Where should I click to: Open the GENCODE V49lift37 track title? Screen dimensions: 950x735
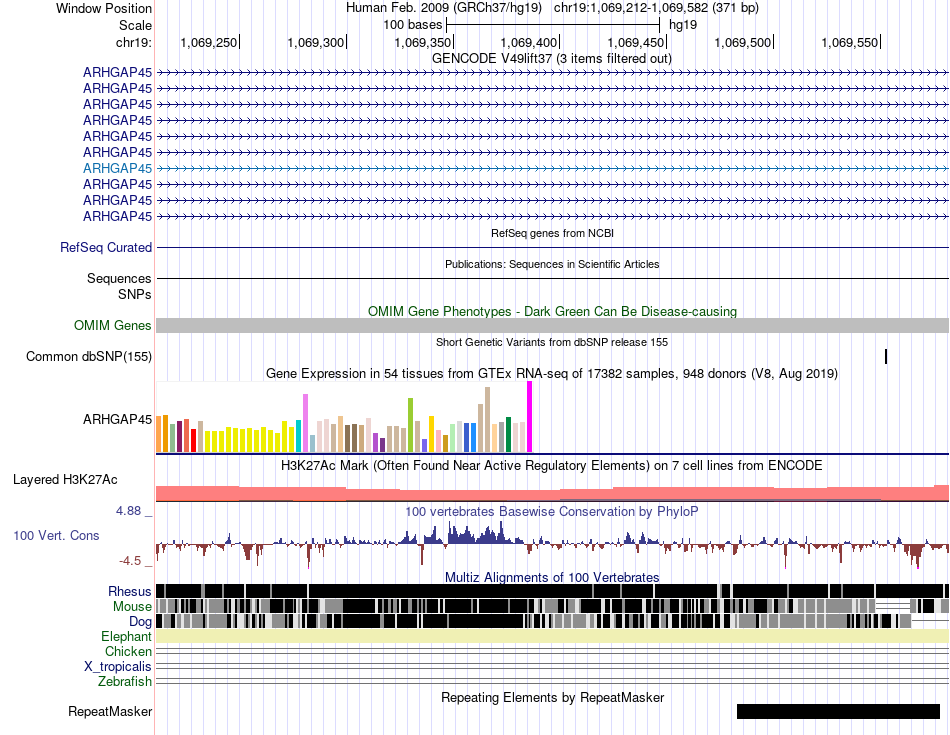551,58
